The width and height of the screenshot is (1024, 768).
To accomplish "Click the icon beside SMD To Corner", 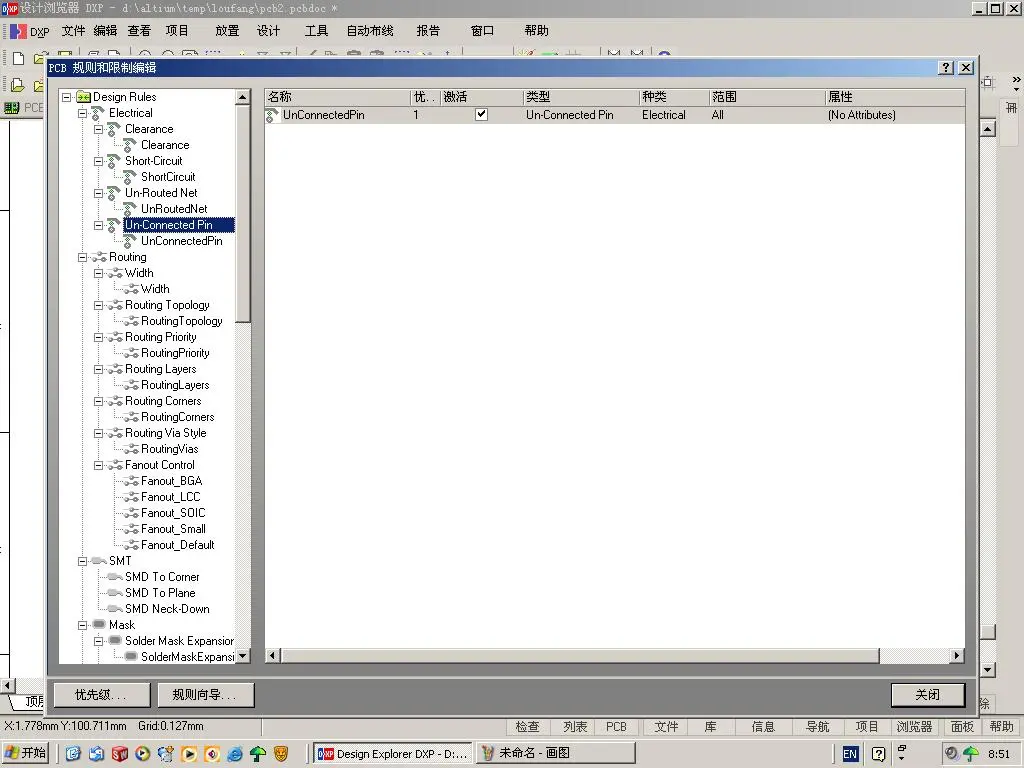I will coord(115,577).
